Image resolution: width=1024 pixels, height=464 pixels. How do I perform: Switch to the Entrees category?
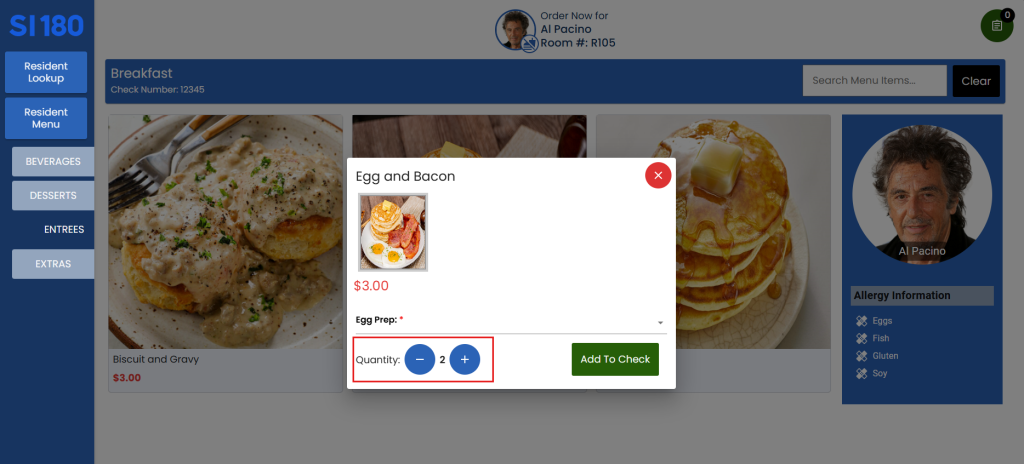tap(64, 229)
